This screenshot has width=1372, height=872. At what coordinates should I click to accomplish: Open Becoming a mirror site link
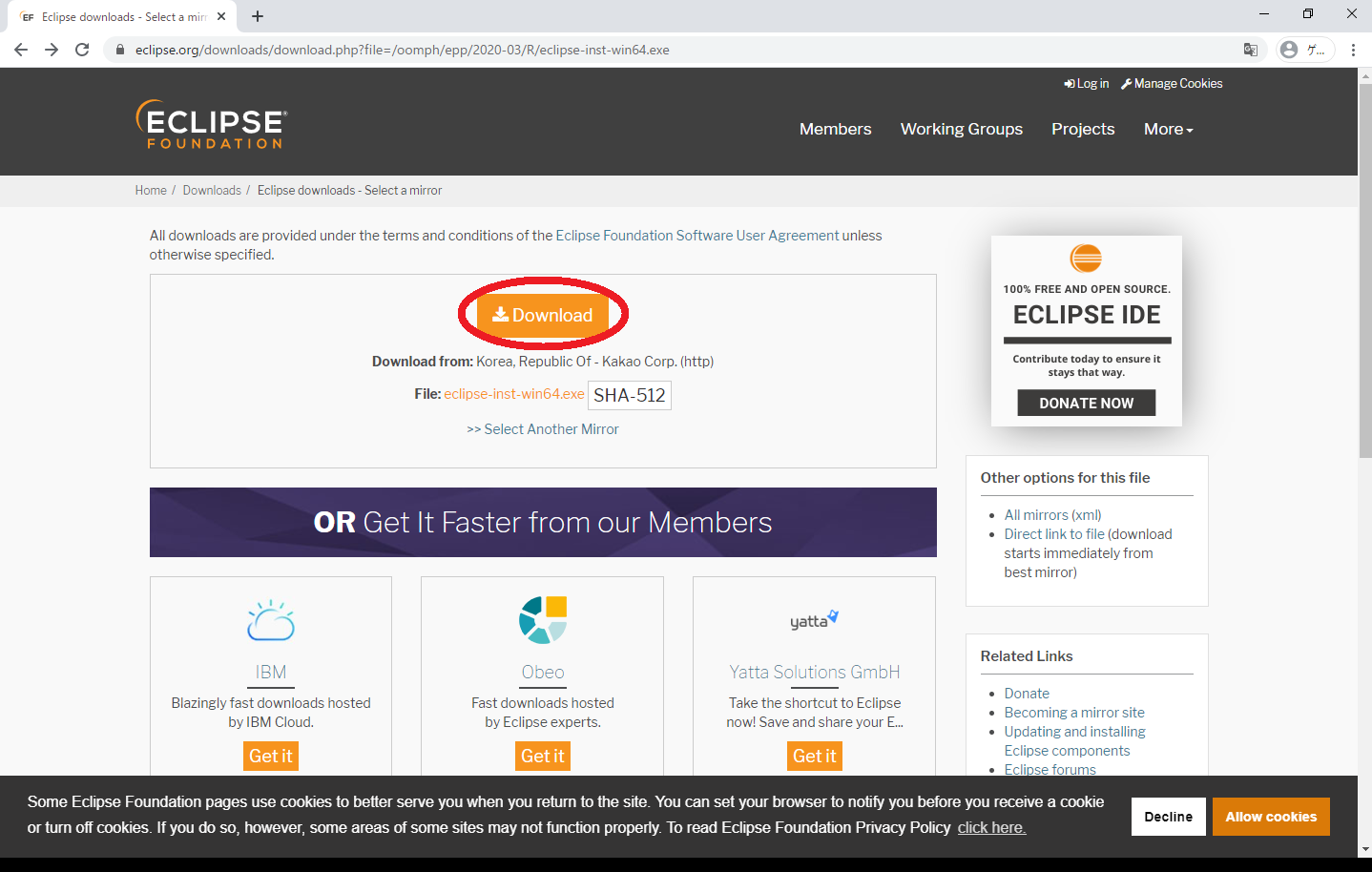[1074, 713]
